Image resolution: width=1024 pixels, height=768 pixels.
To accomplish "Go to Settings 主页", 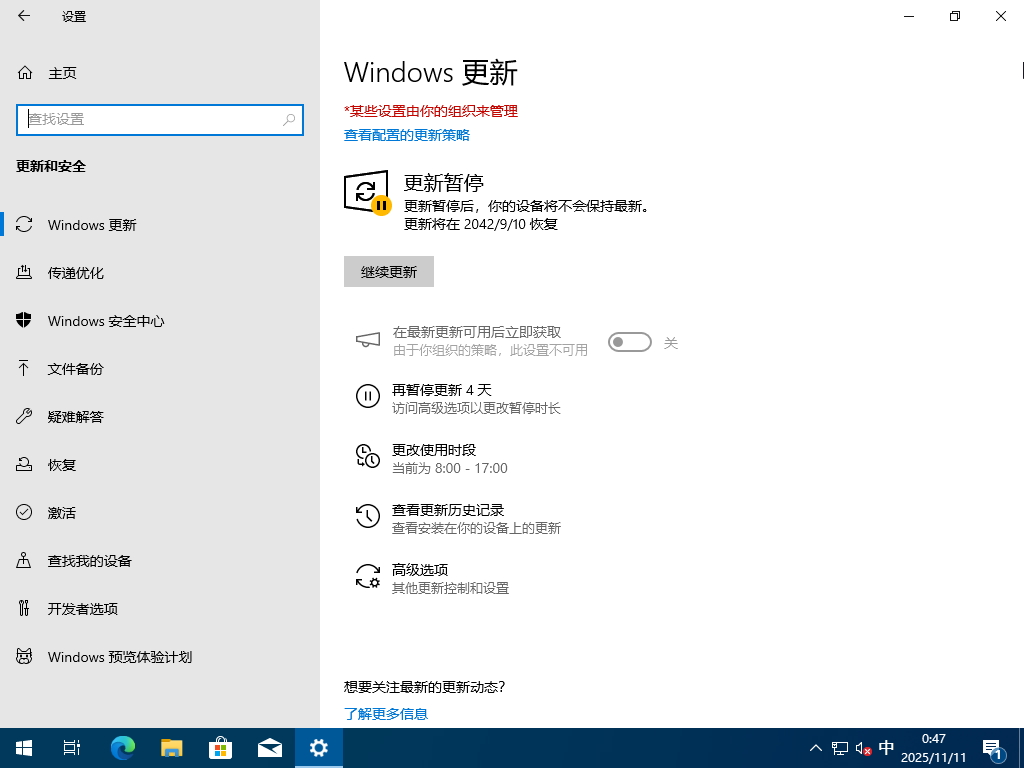I will [60, 72].
